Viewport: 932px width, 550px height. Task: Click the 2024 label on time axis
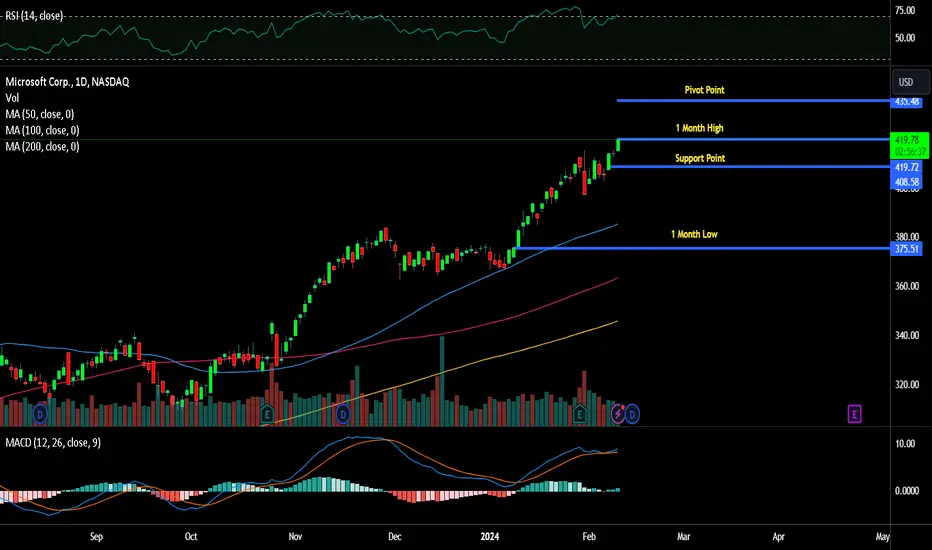pyautogui.click(x=490, y=536)
